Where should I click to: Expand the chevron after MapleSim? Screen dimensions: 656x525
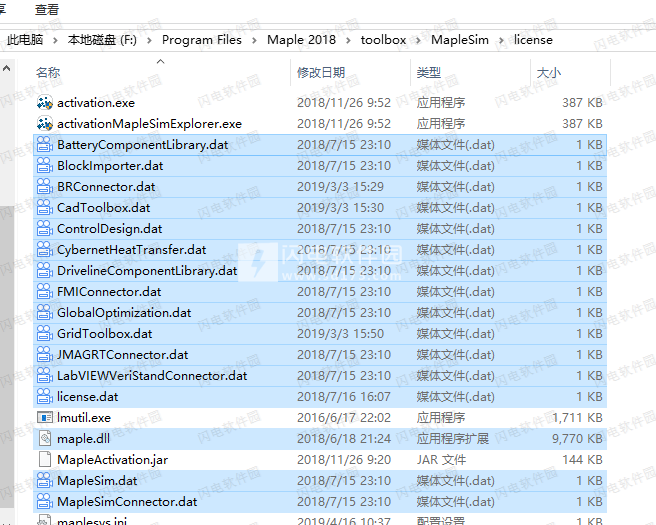click(x=501, y=41)
